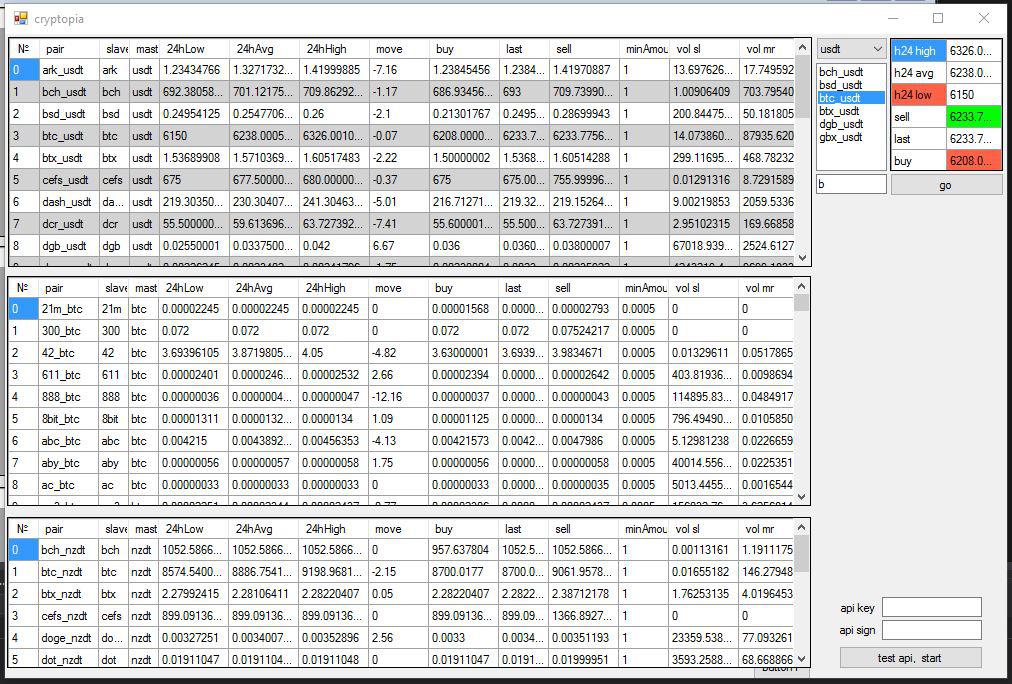Select the aby_btc pair cell

(68, 463)
